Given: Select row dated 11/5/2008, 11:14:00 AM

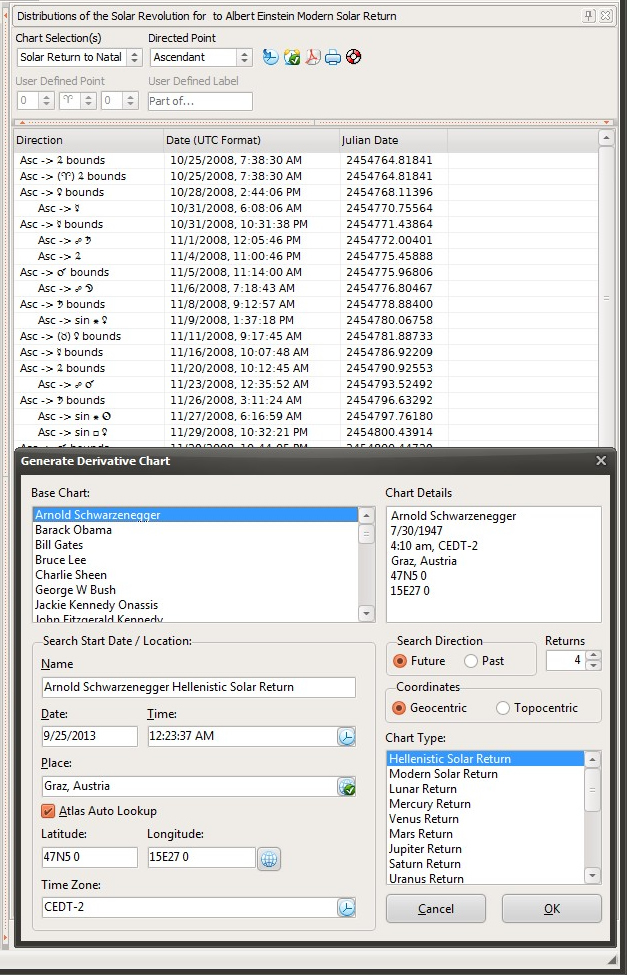Looking at the screenshot, I should click(305, 272).
